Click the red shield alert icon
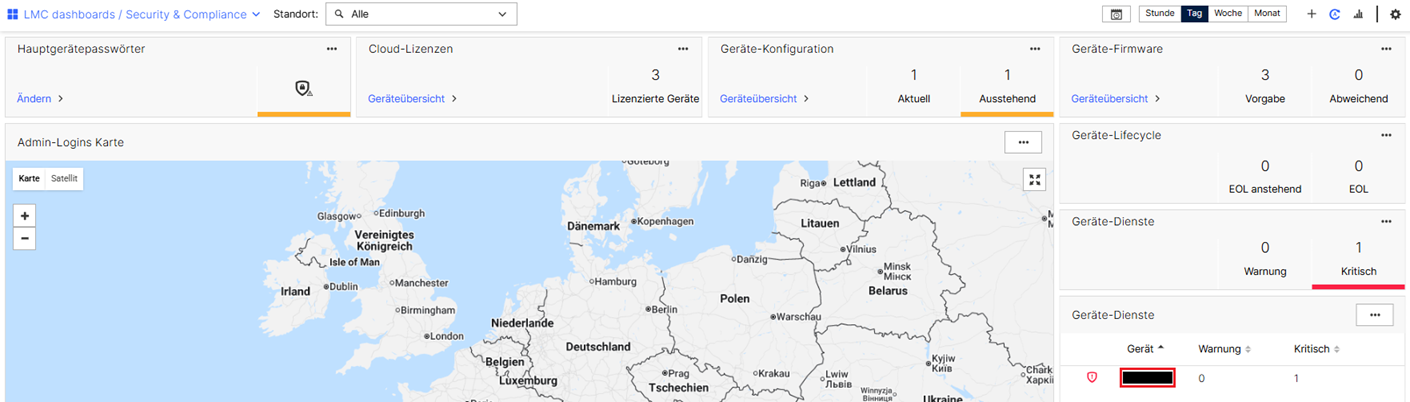This screenshot has width=1410, height=402. [1092, 377]
